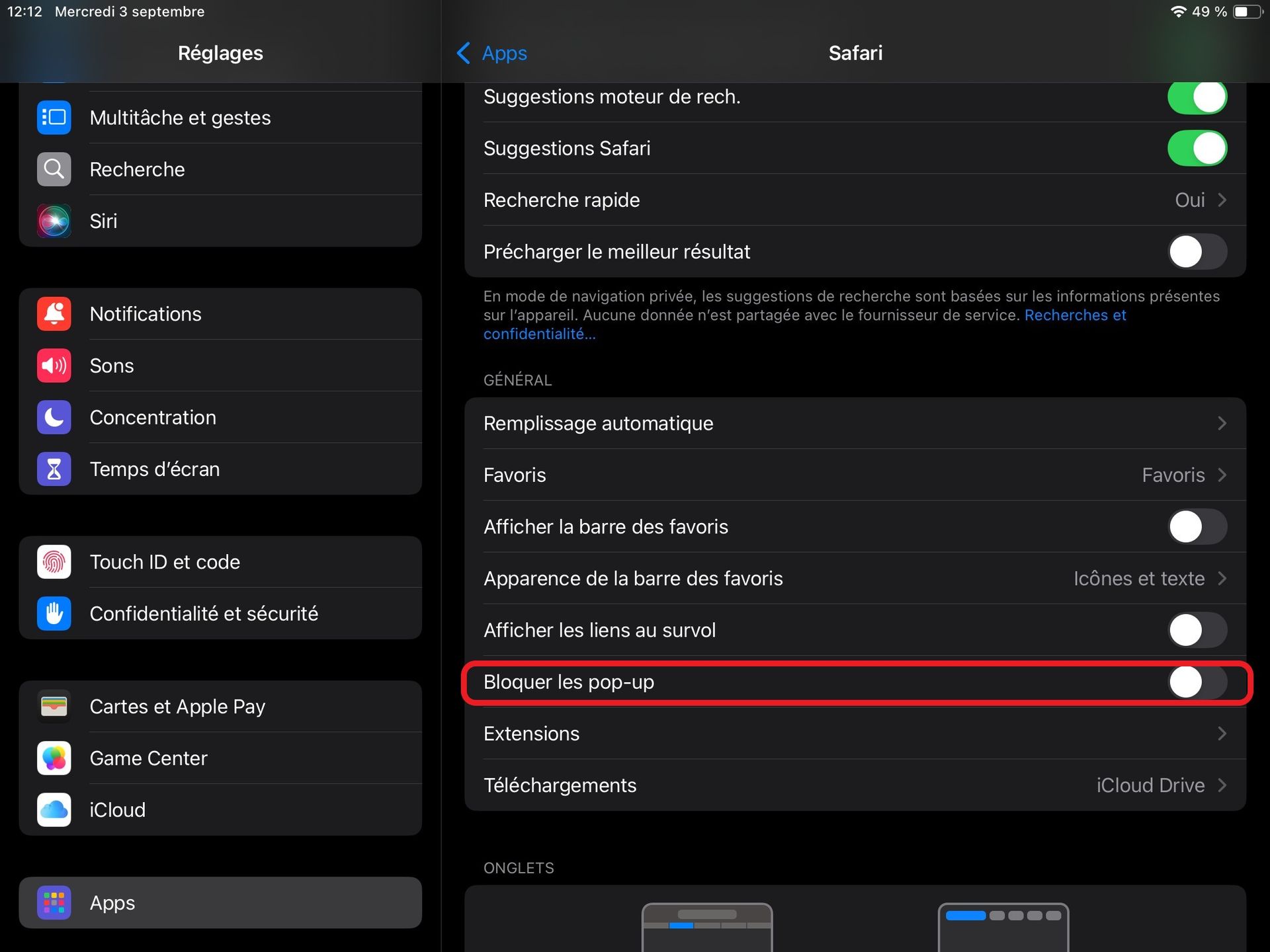Select Game Center in sidebar
The height and width of the screenshot is (952, 1270).
point(220,758)
